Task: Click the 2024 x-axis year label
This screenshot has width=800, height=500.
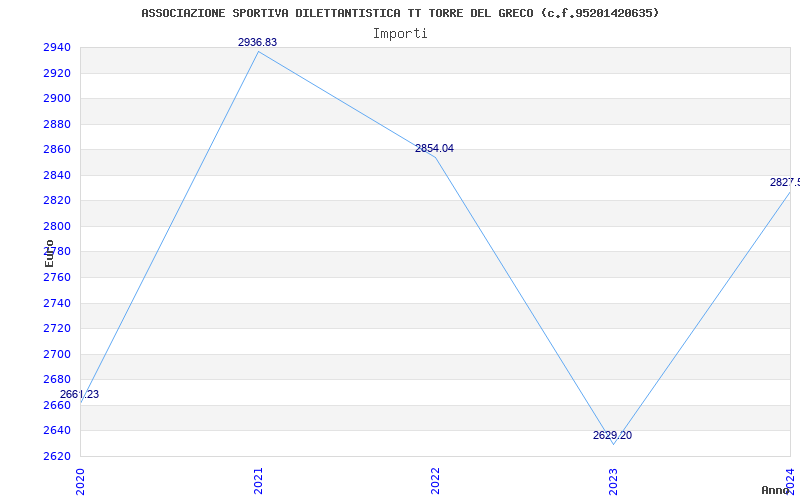Action: pyautogui.click(x=790, y=482)
